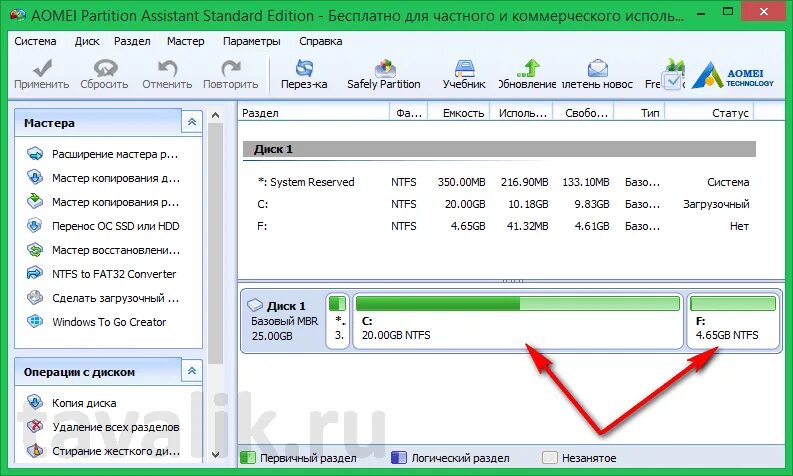
Task: Open the Диск menu
Action: tap(87, 41)
